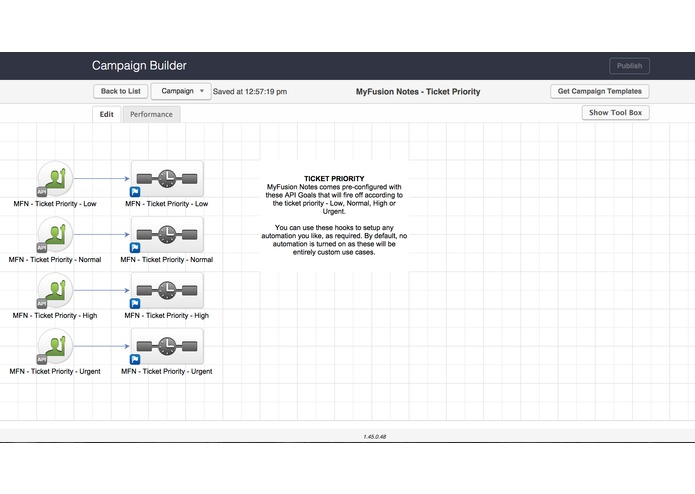Screen dimensions: 695x494
Task: Click the campaign title MyFusion Notes - Ticket Priority
Action: pyautogui.click(x=418, y=92)
